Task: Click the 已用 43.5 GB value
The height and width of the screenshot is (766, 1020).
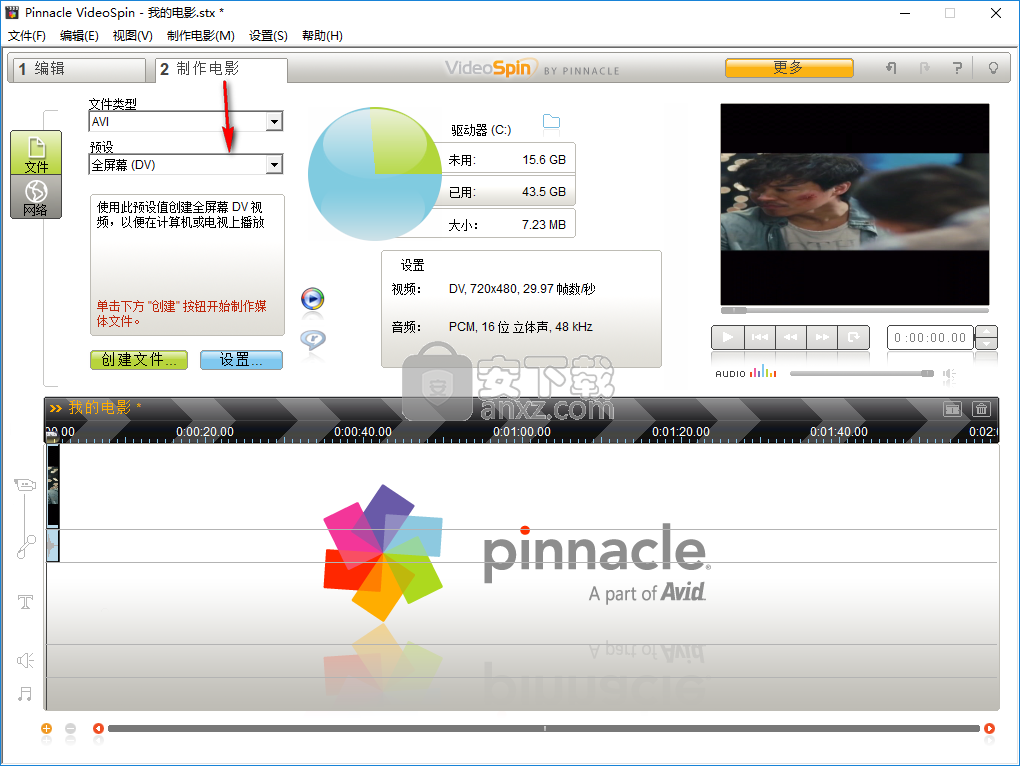Action: [544, 192]
